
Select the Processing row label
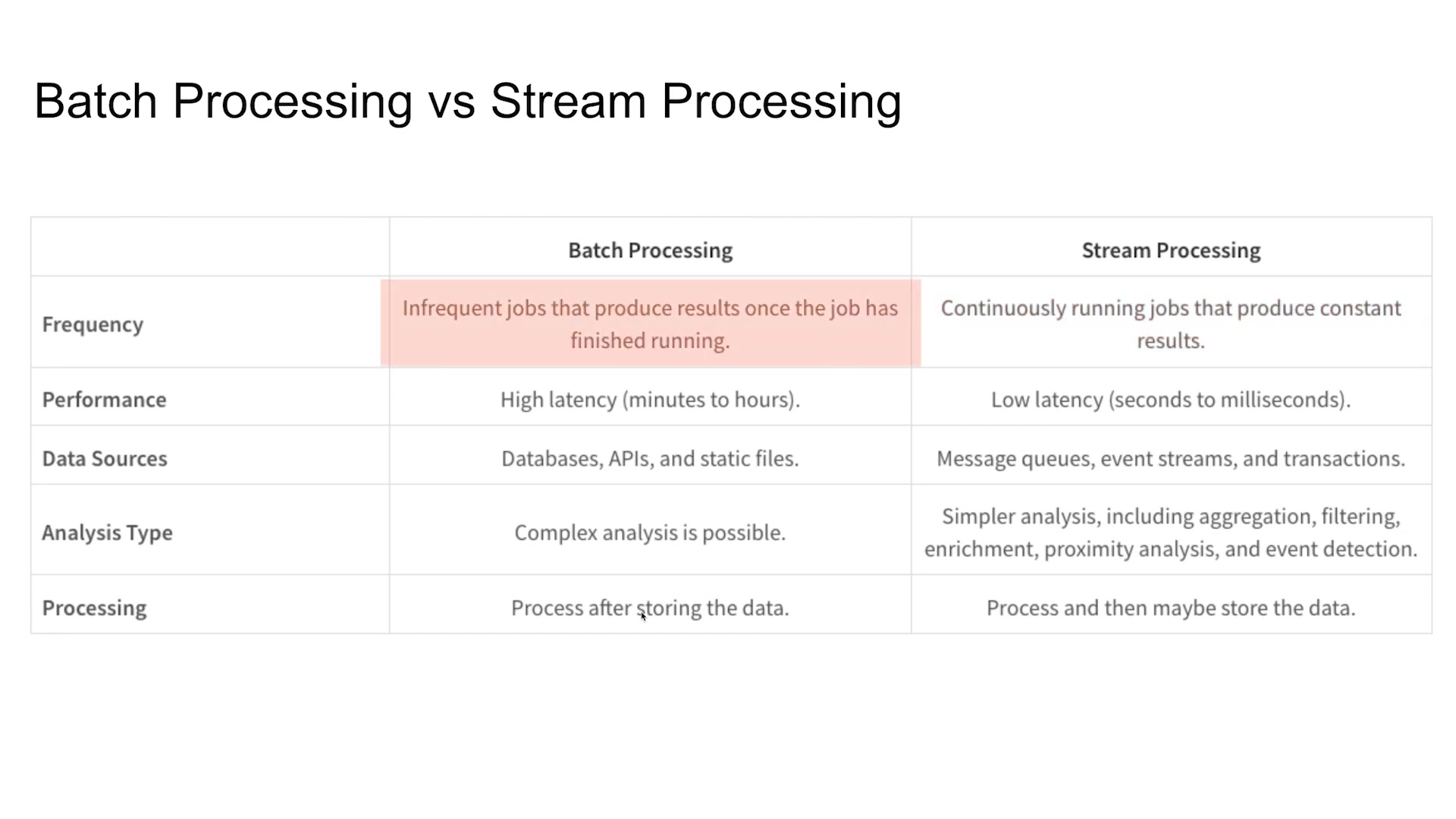[x=94, y=607]
